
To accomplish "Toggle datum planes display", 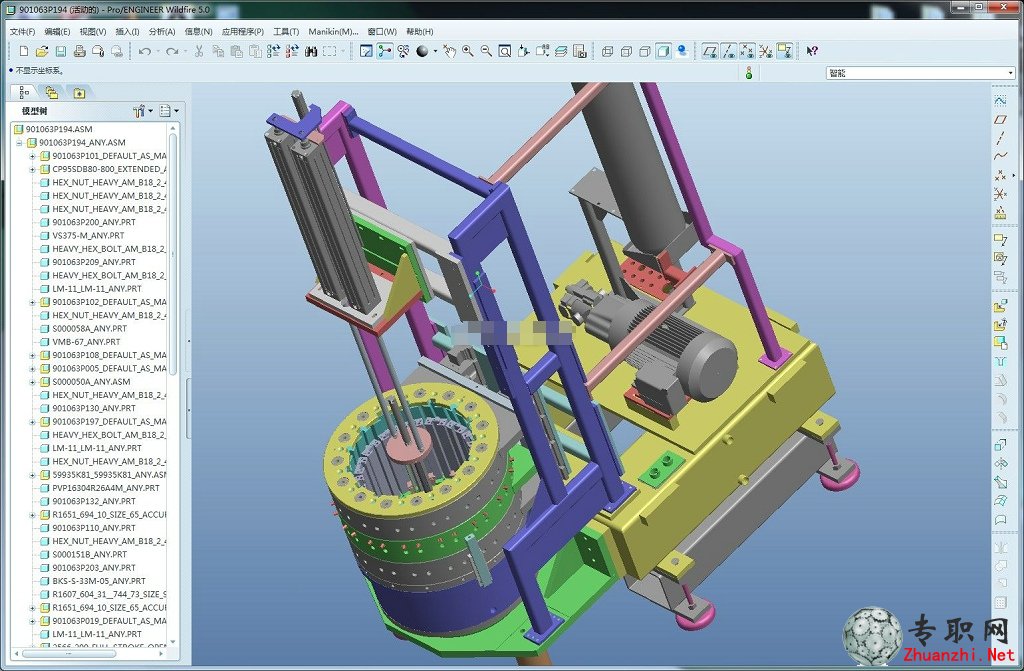I will coord(710,51).
